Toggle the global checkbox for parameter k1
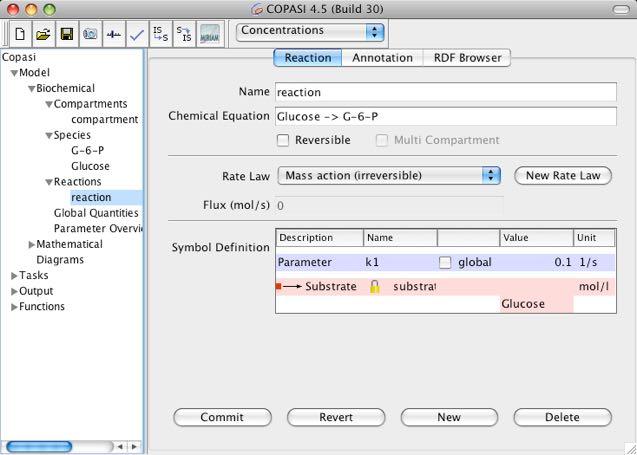 (445, 263)
